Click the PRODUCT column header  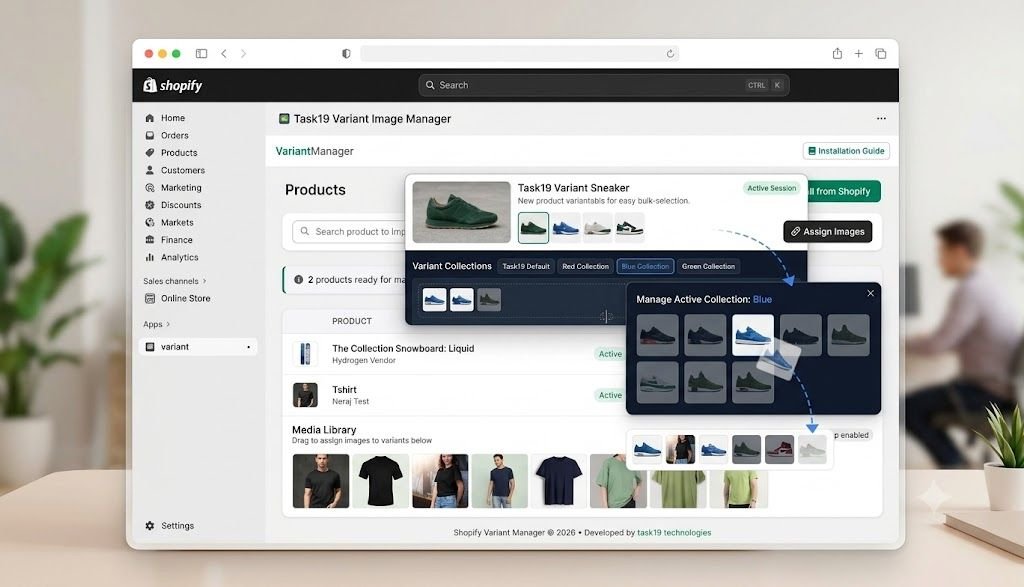point(352,321)
